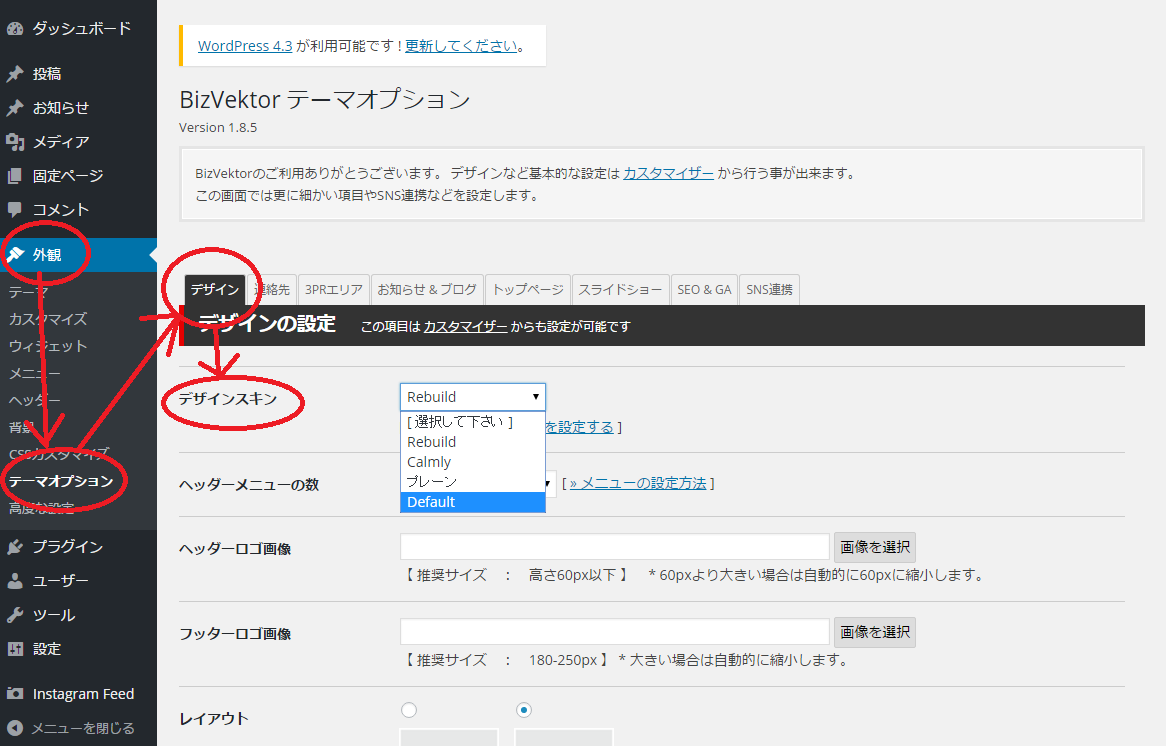Open the ヘッダーメニューの数 dropdown arrow
This screenshot has height=746, width=1166.
click(x=549, y=484)
